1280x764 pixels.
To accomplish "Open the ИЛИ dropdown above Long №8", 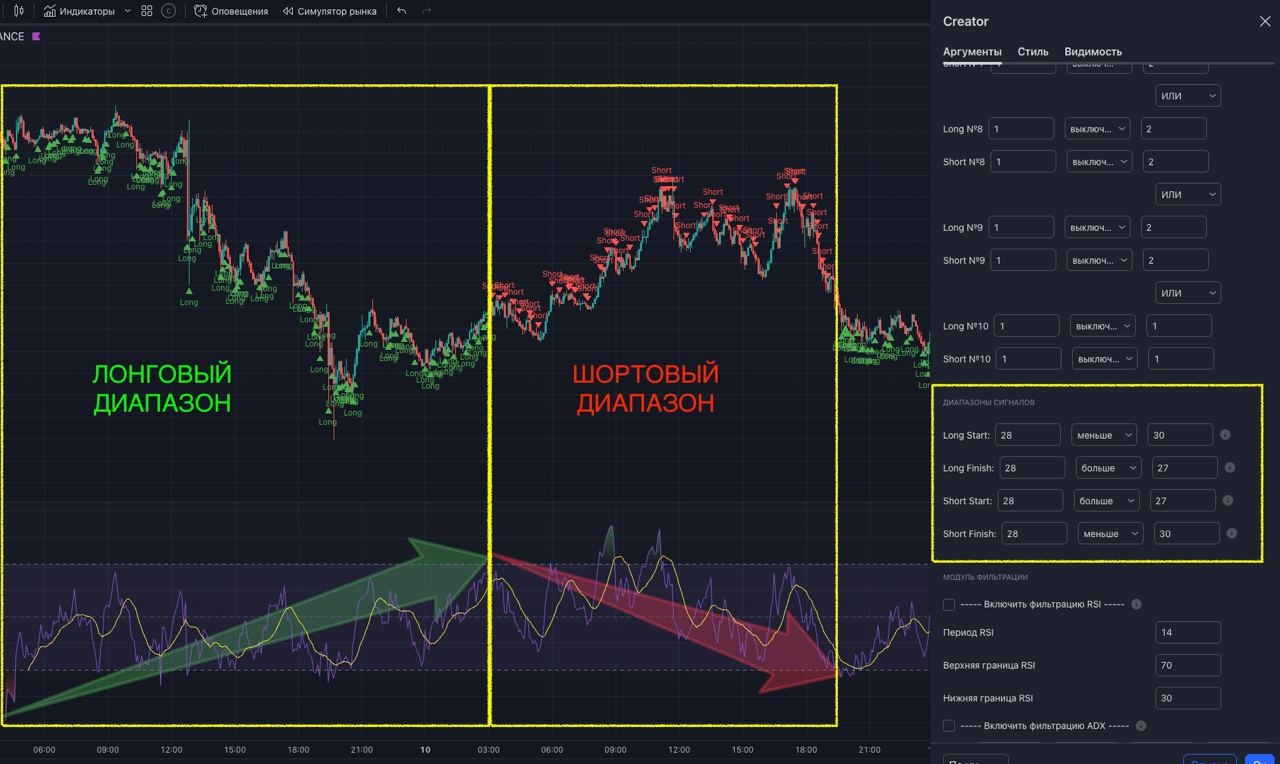I will (1188, 96).
